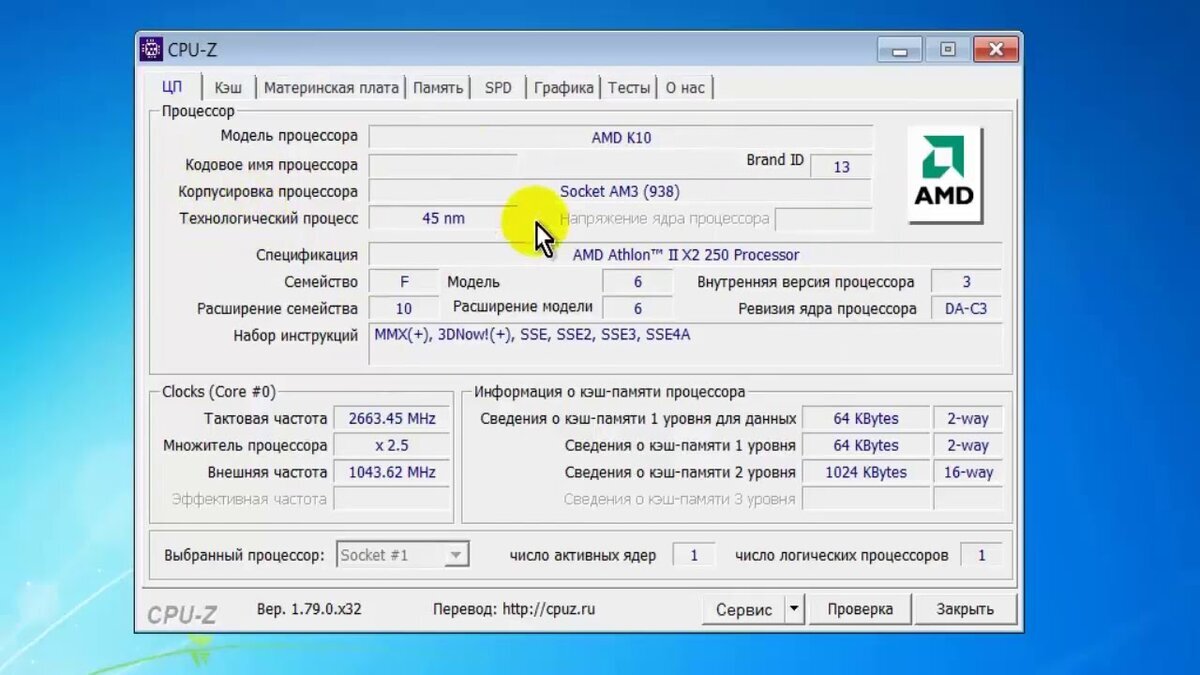Select the SPD tab
Viewport: 1200px width, 675px height.
[498, 87]
